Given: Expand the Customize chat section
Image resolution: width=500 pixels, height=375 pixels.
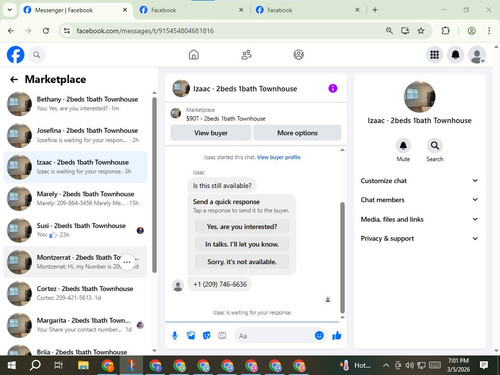Looking at the screenshot, I should click(419, 181).
